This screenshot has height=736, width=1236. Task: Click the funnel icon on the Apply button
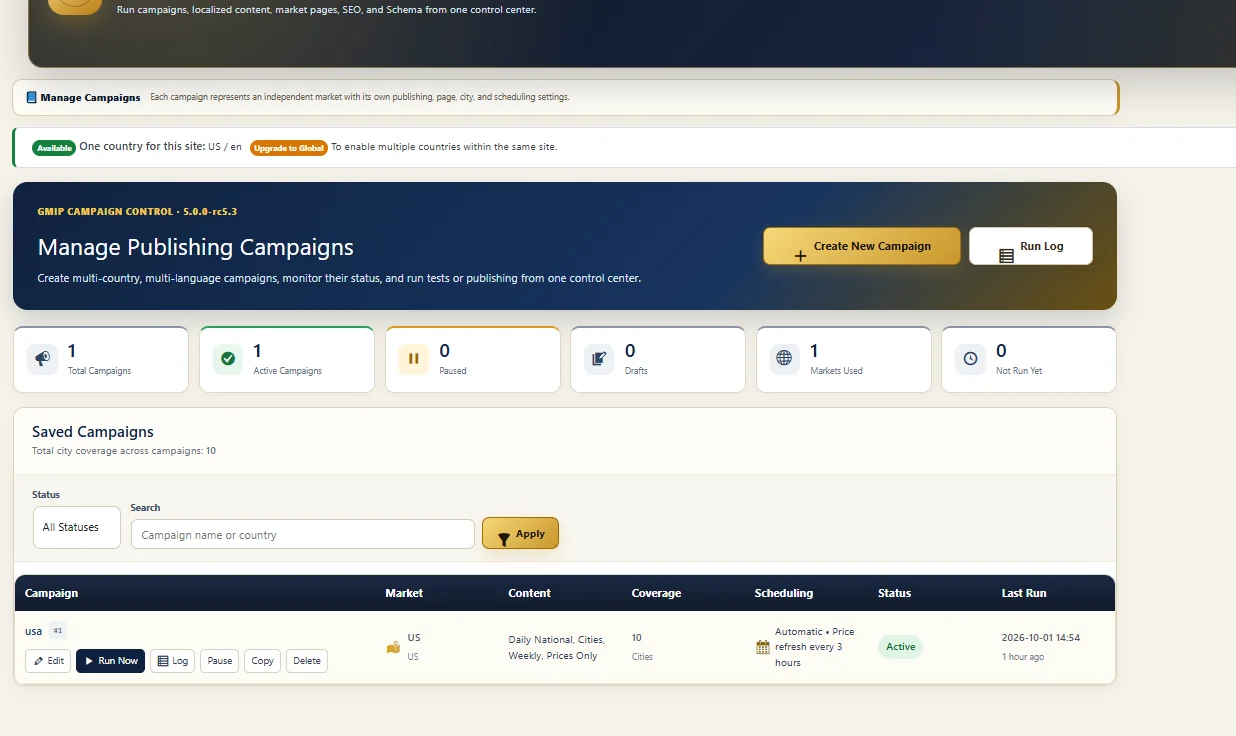504,539
